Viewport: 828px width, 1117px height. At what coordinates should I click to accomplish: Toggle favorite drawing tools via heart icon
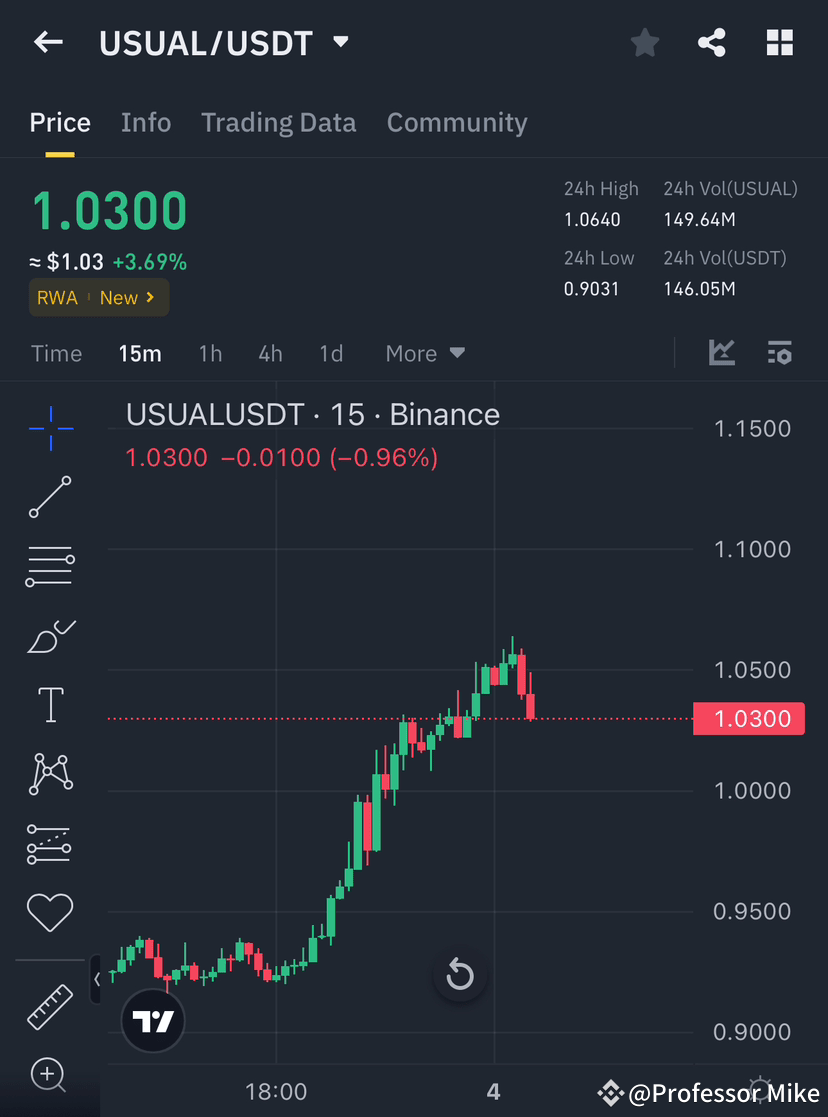pos(49,912)
